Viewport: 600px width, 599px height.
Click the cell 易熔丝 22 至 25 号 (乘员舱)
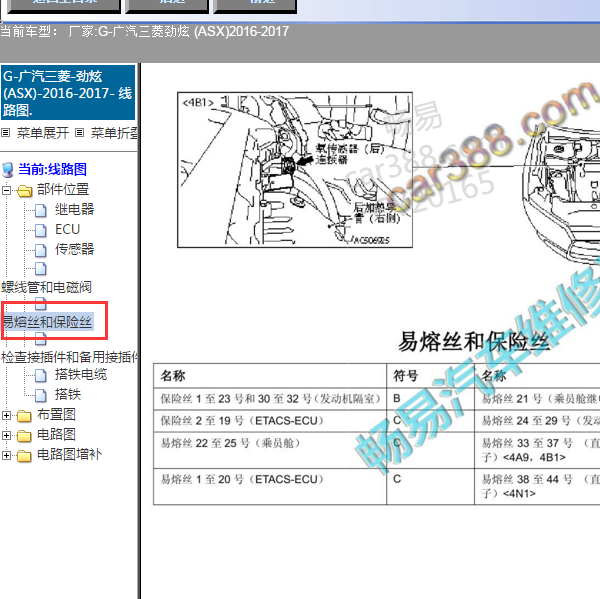[270, 450]
